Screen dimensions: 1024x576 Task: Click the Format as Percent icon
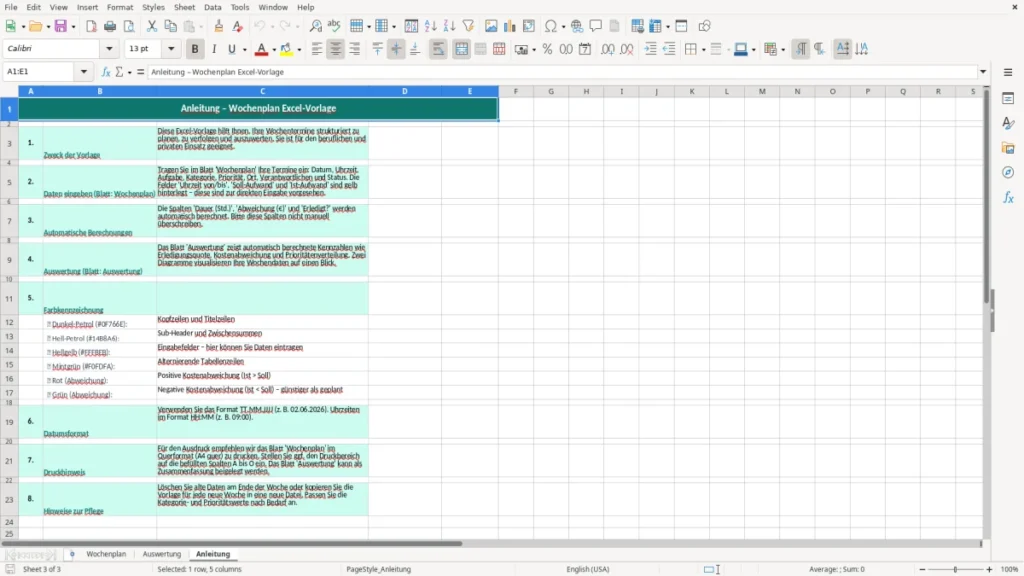(547, 49)
